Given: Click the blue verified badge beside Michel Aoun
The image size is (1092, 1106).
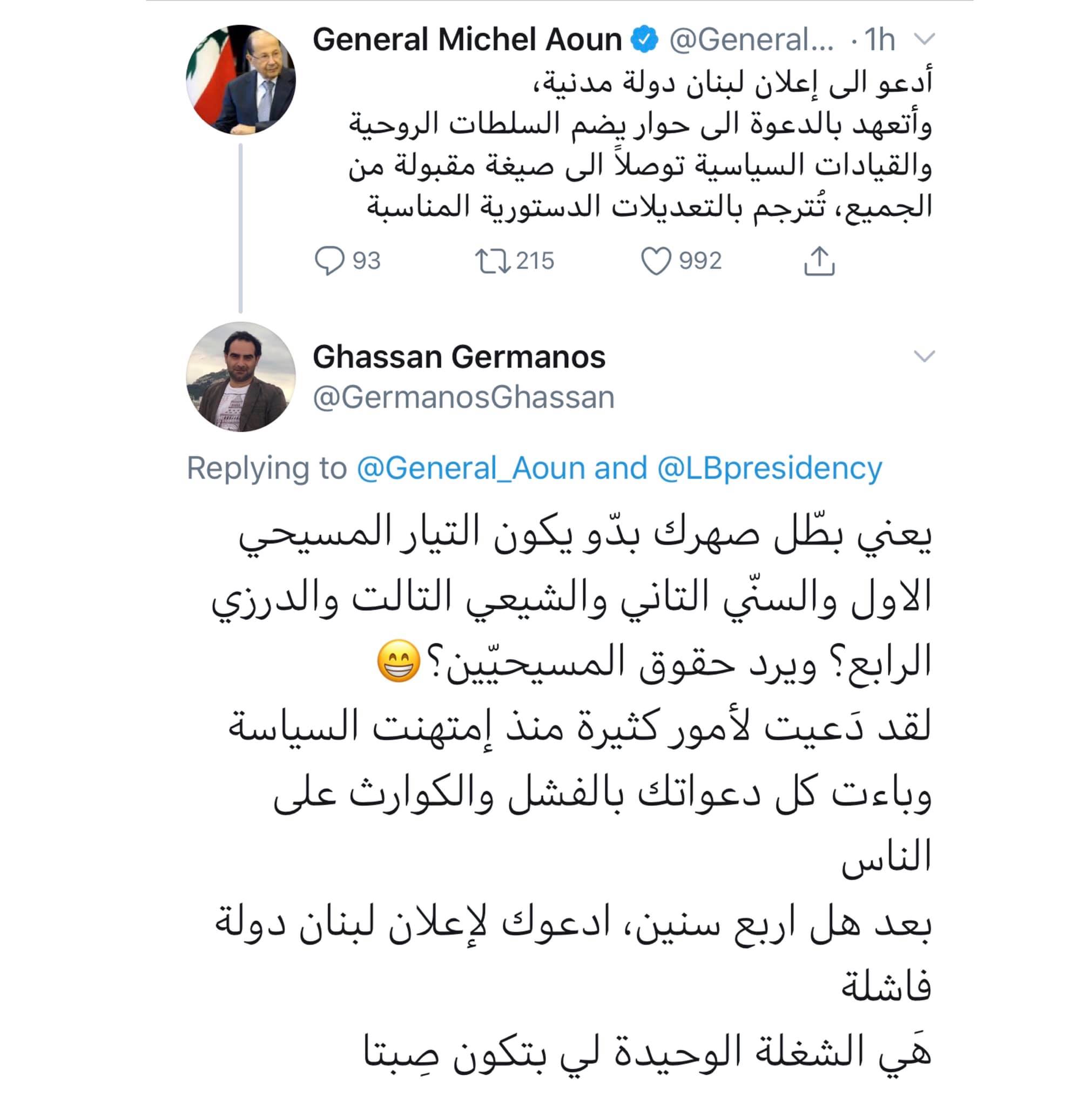Looking at the screenshot, I should (x=644, y=39).
